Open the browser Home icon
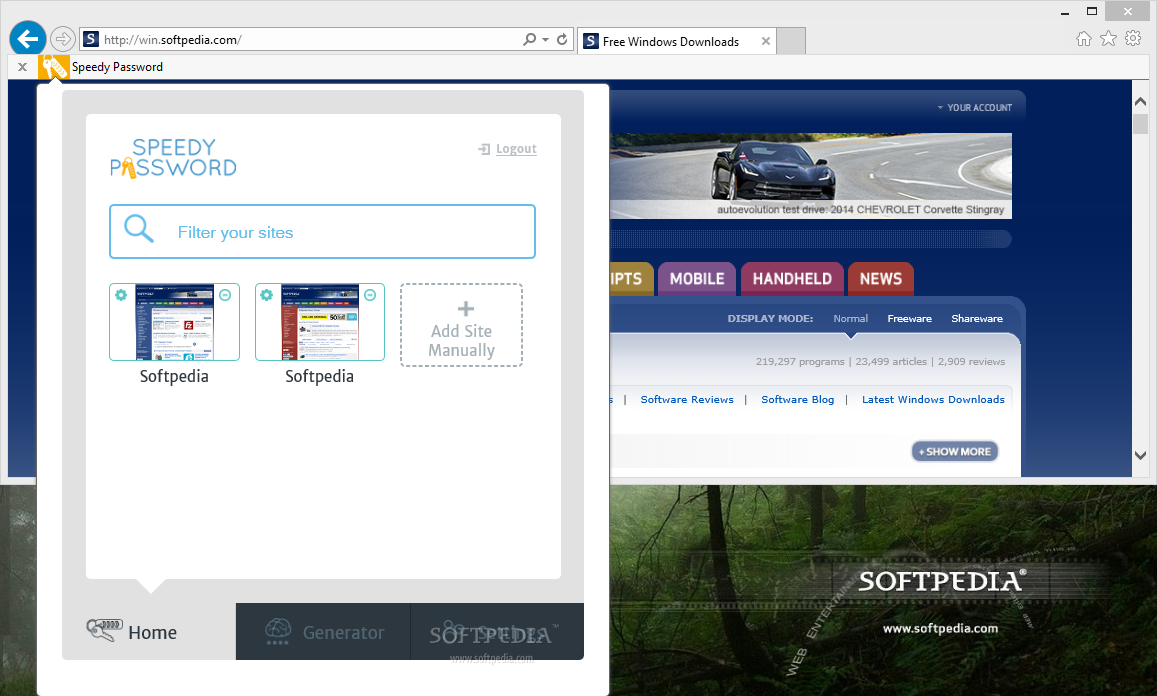This screenshot has width=1157, height=696. coord(1083,39)
